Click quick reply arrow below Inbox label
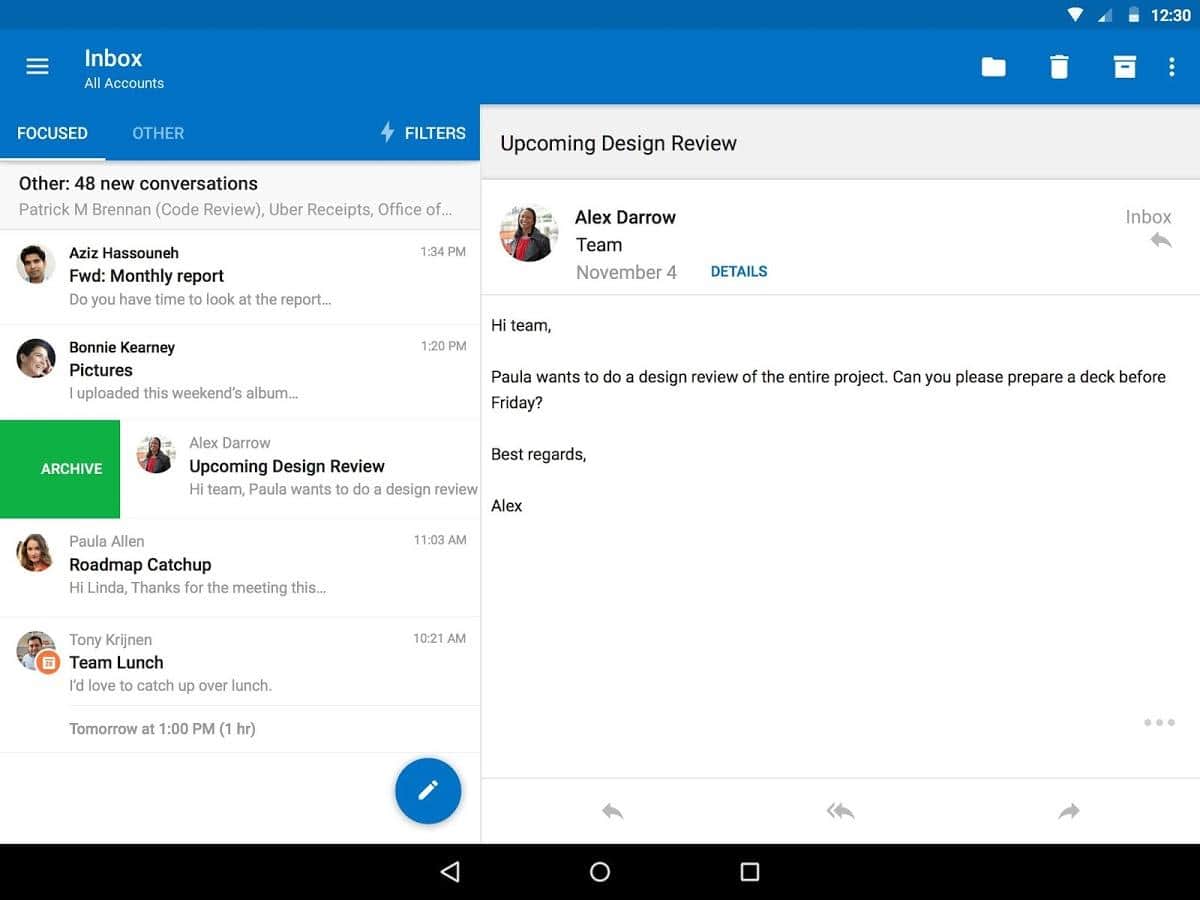The width and height of the screenshot is (1200, 900). [1160, 240]
